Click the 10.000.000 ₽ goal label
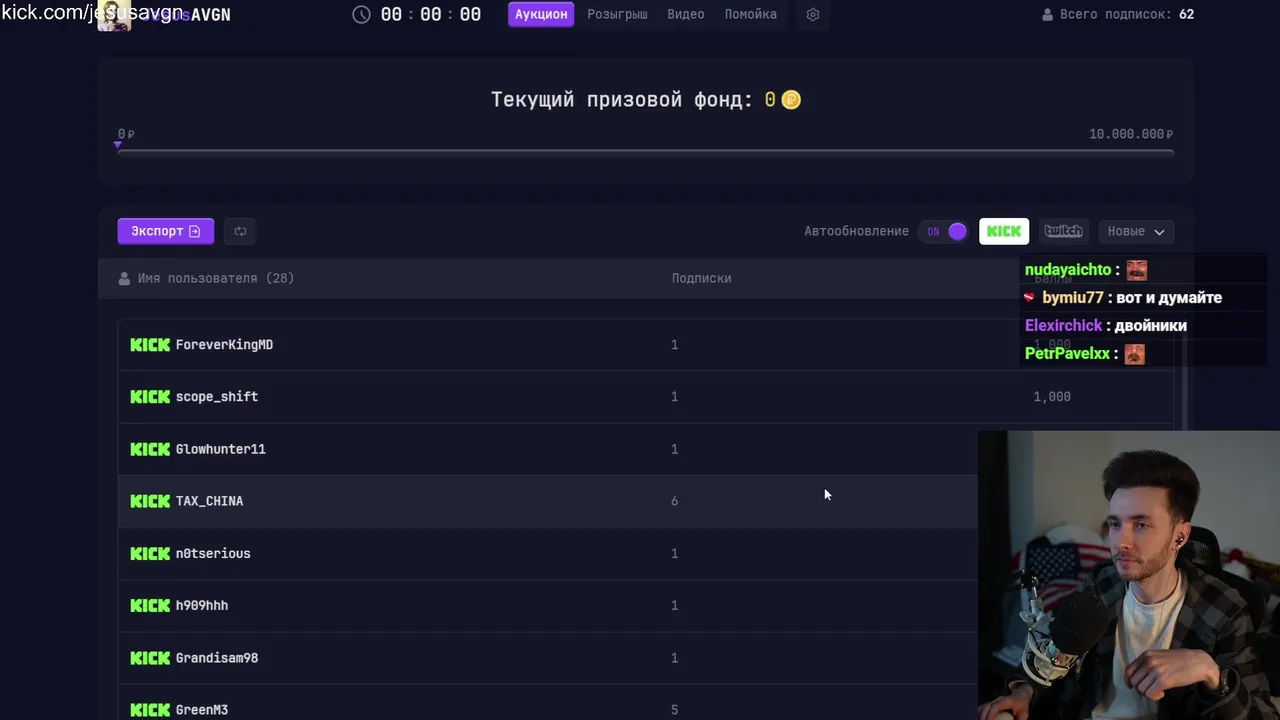1280x720 pixels. 1131,134
